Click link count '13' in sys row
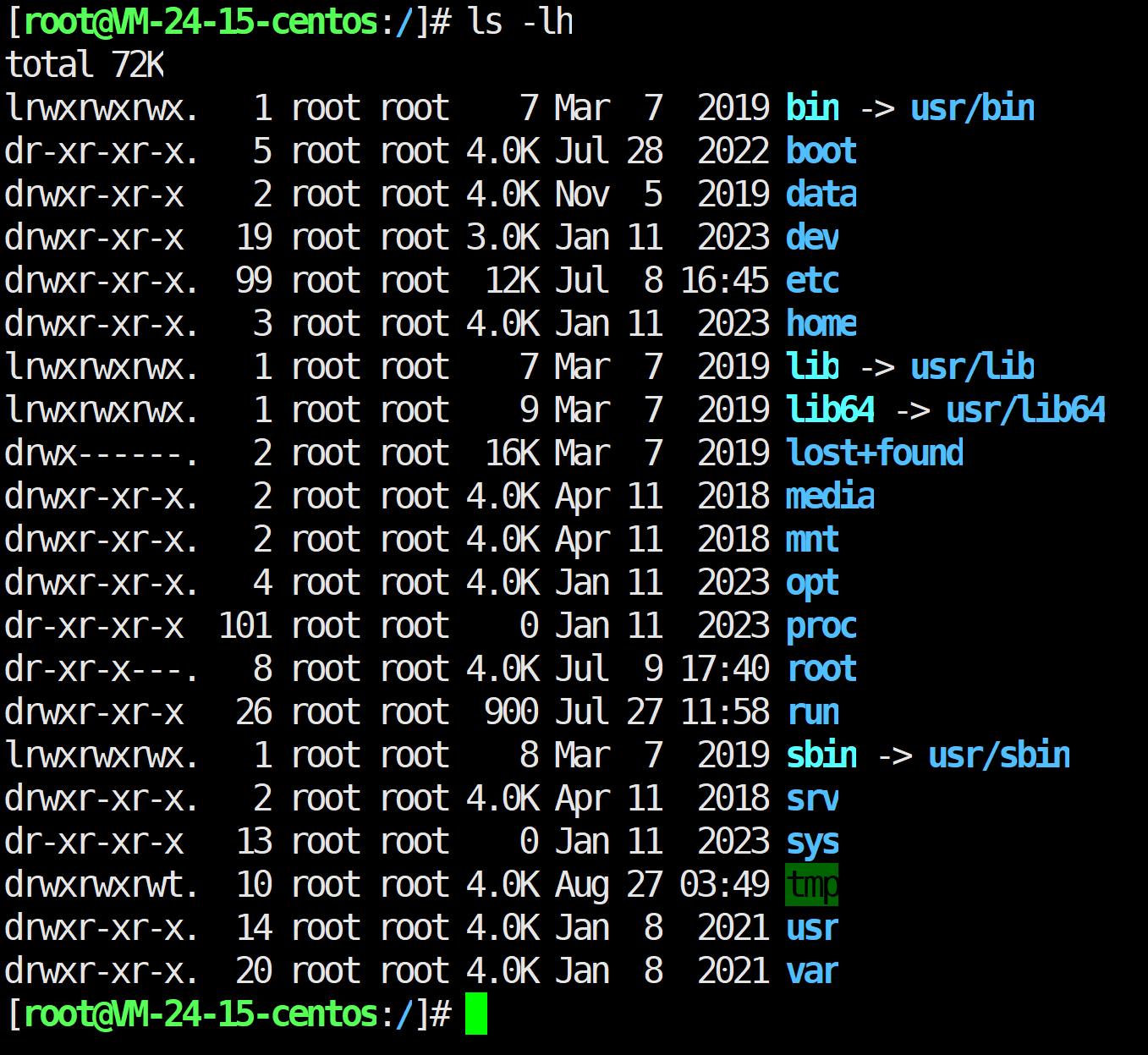The width and height of the screenshot is (1148, 1055). 254,841
